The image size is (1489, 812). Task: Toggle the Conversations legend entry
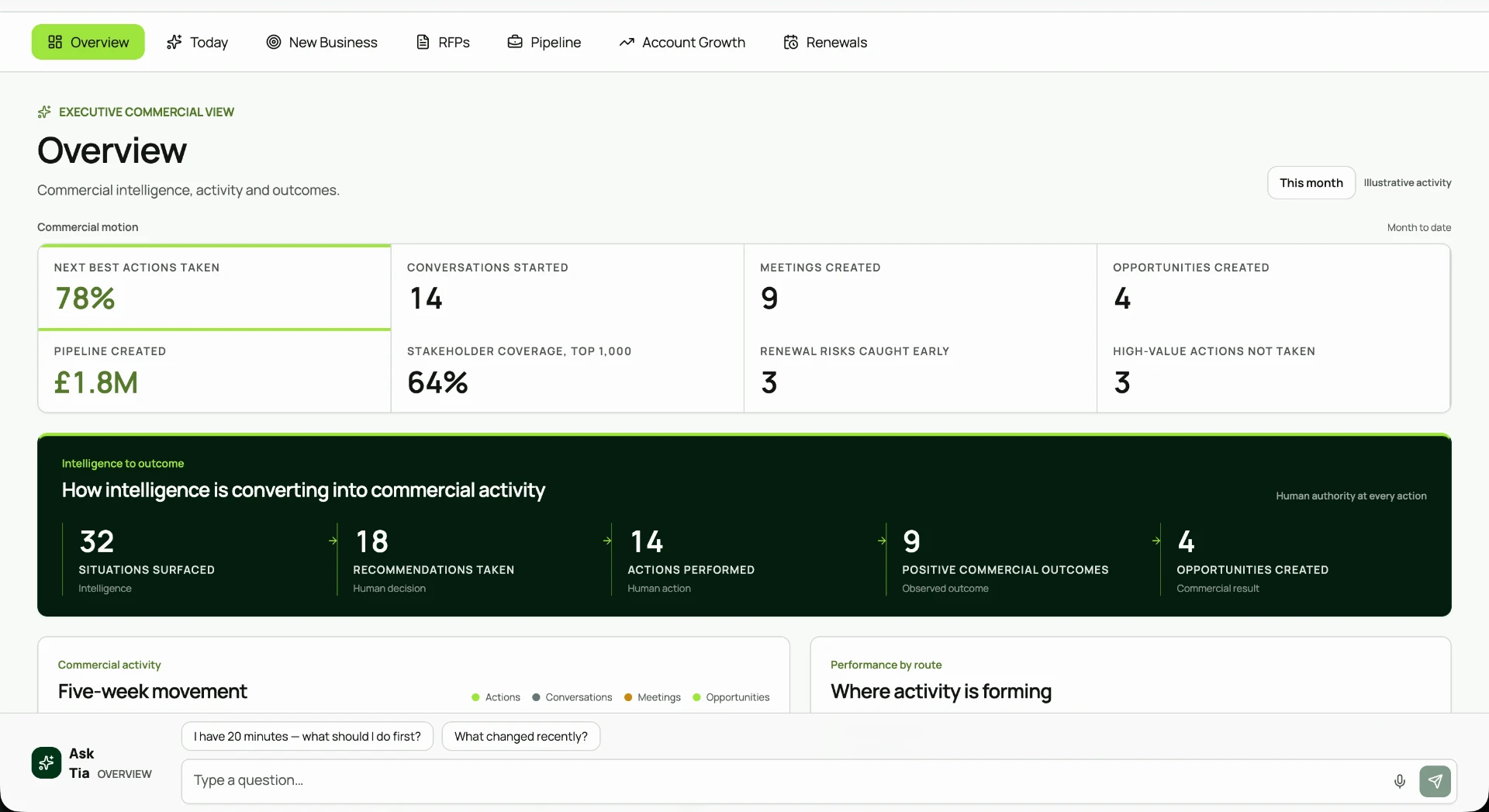click(572, 697)
